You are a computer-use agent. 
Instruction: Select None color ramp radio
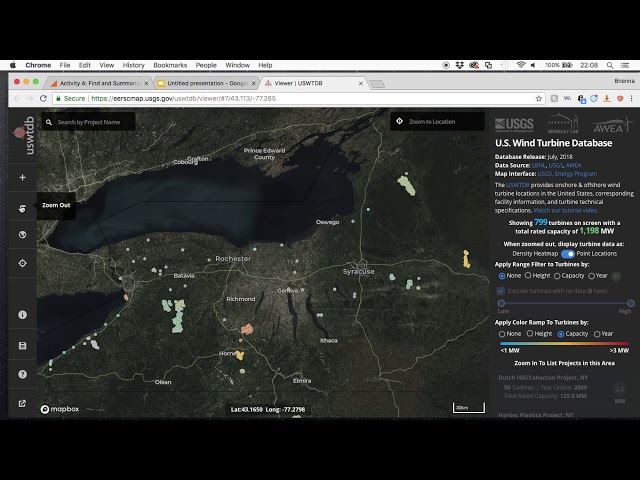[x=502, y=334]
